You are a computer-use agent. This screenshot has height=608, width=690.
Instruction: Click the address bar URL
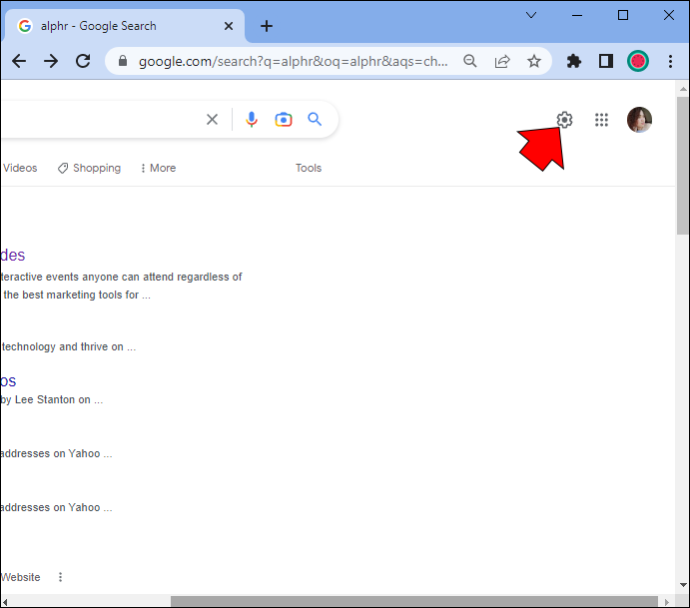click(x=293, y=61)
